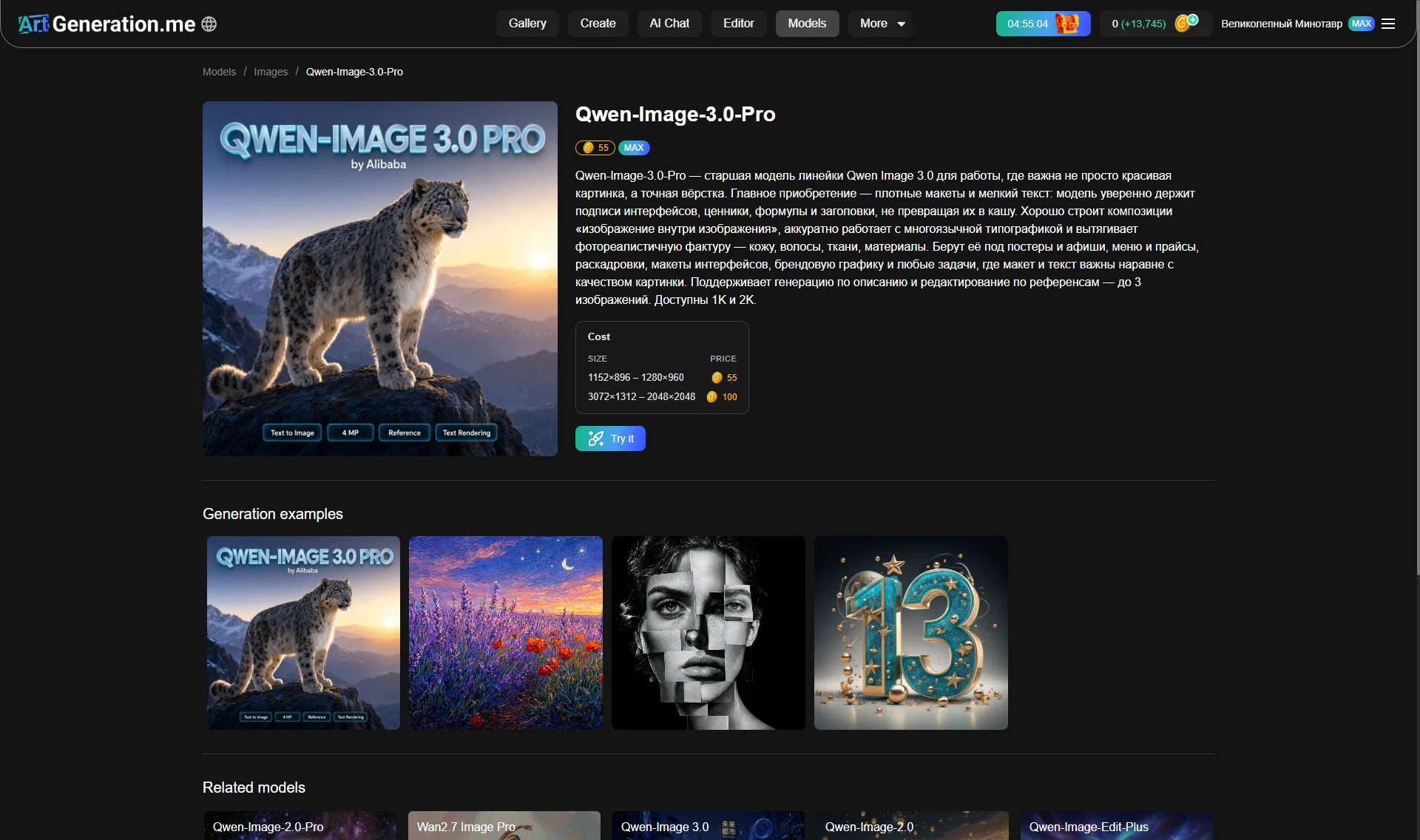Open AI Chat from navigation
This screenshot has height=840, width=1420.
point(669,24)
